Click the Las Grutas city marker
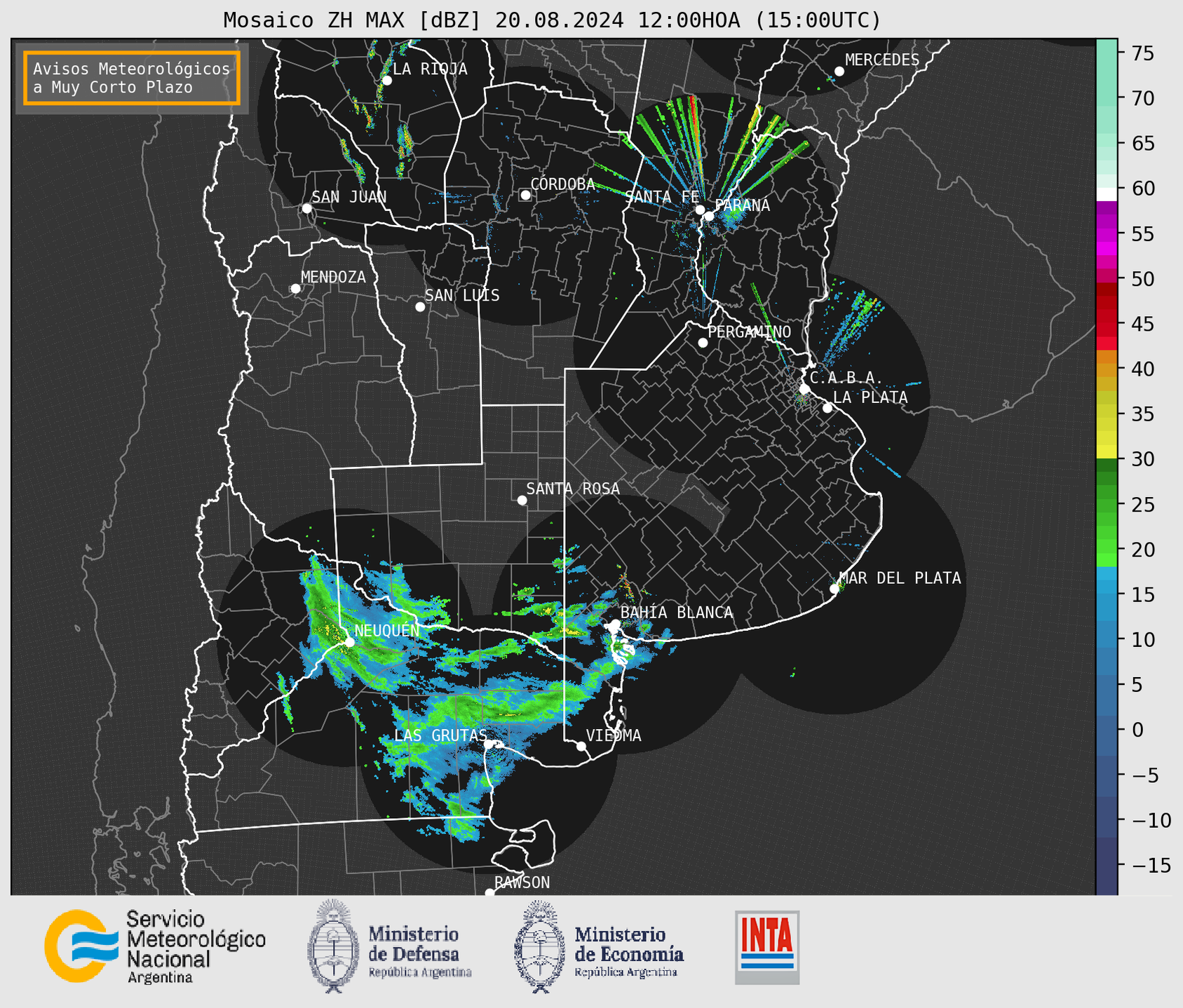1183x1008 pixels. coord(489,744)
